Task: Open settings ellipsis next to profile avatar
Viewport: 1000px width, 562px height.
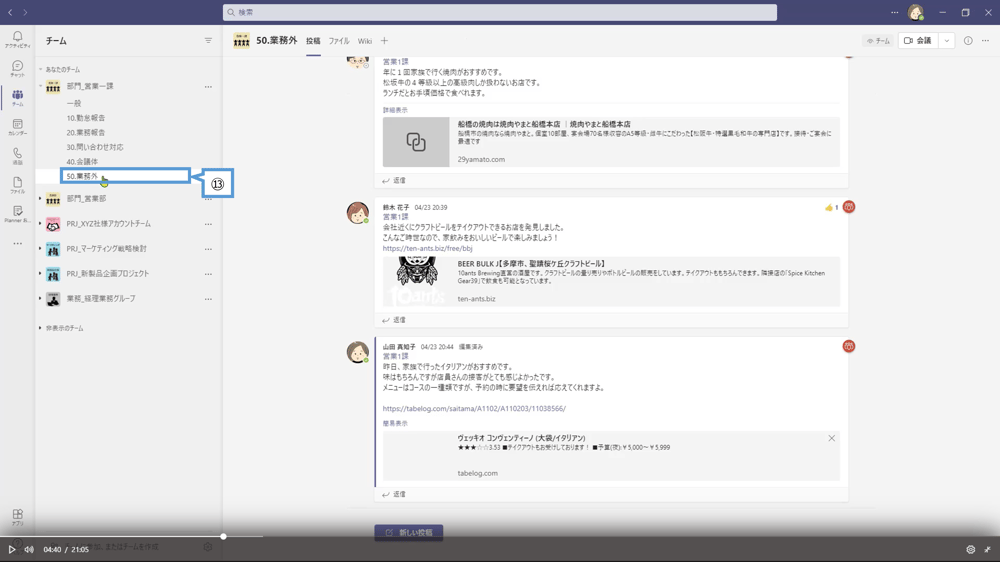Action: (894, 12)
